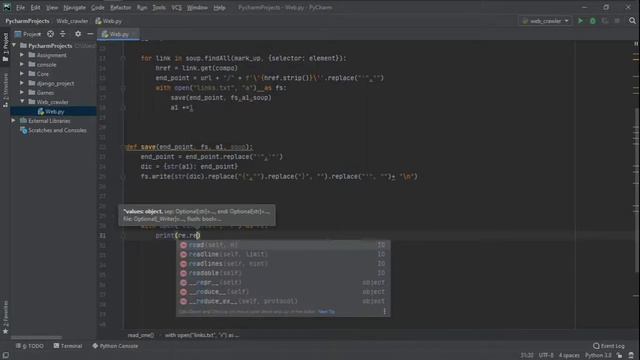Open the Edit menu
The image size is (640, 360).
click(x=36, y=7)
